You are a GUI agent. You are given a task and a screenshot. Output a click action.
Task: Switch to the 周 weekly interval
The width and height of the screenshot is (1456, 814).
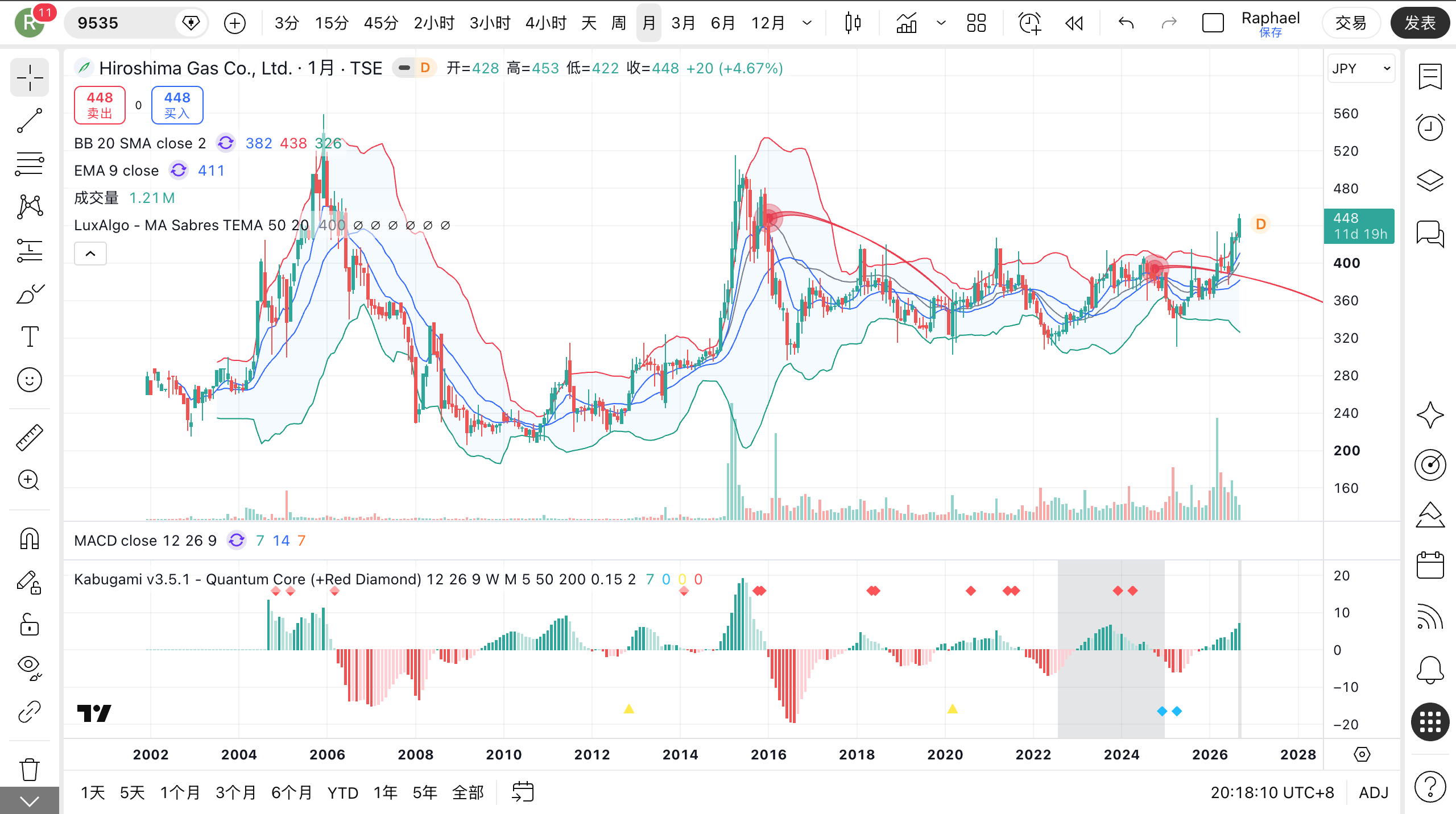tap(619, 23)
